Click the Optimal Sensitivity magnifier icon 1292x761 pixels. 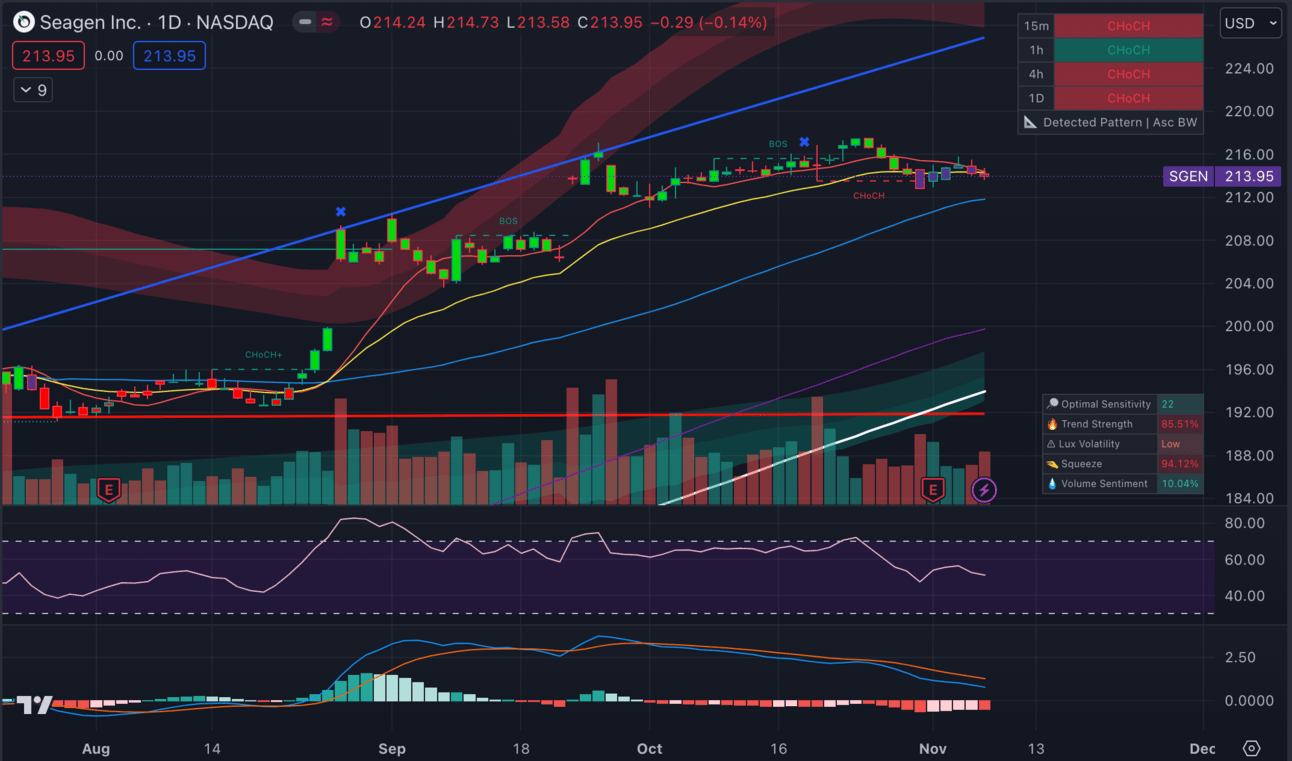[1051, 404]
